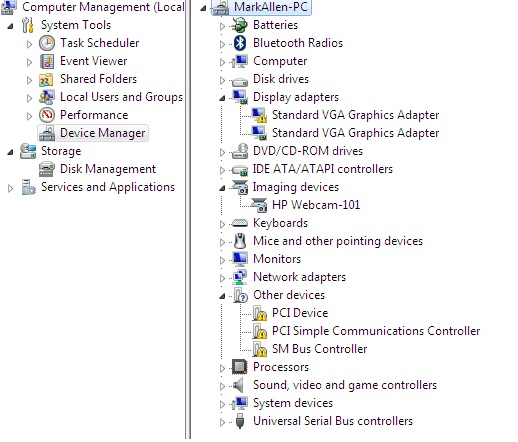Image resolution: width=518 pixels, height=442 pixels.
Task: Expand the Batteries category
Action: [x=222, y=26]
